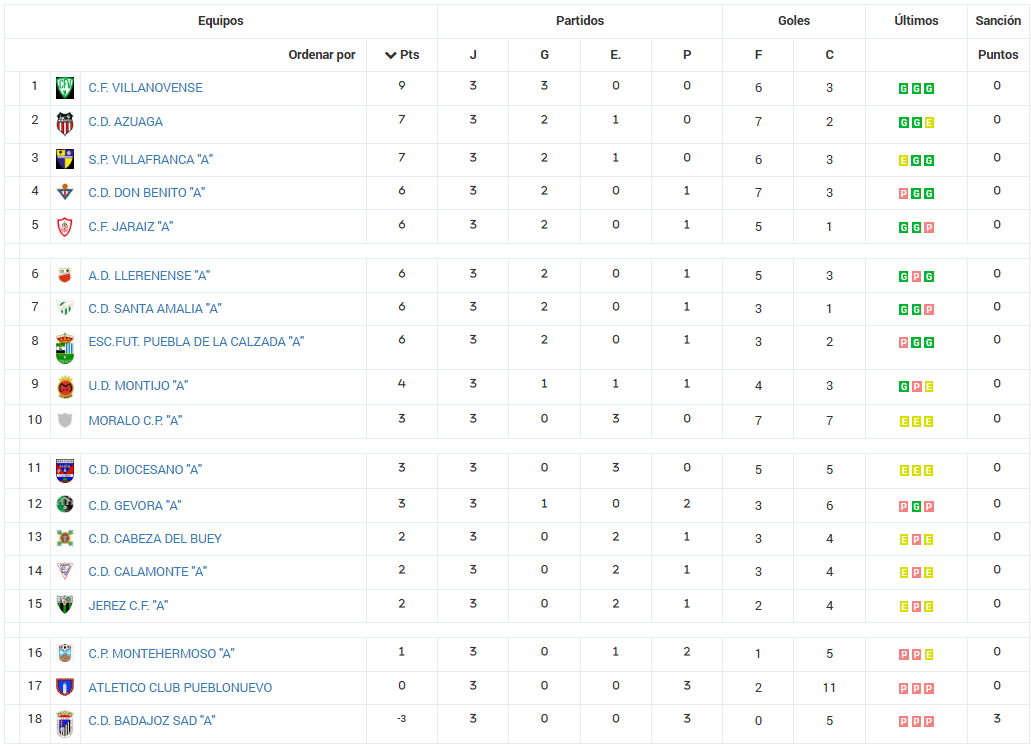Screen dimensions: 1031x746
Task: Open C.D. CABEZA DEL BUEY link
Action: click(155, 539)
